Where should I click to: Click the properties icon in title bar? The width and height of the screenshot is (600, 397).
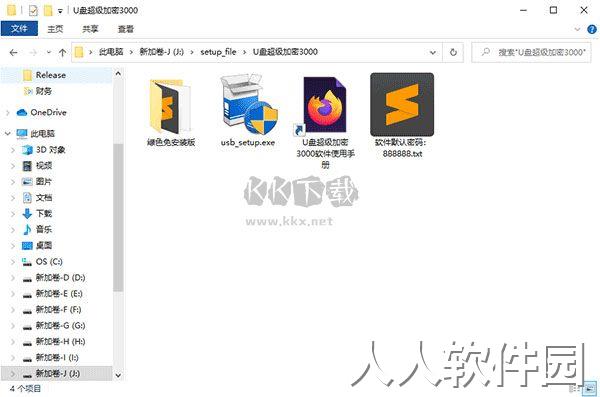[33, 10]
